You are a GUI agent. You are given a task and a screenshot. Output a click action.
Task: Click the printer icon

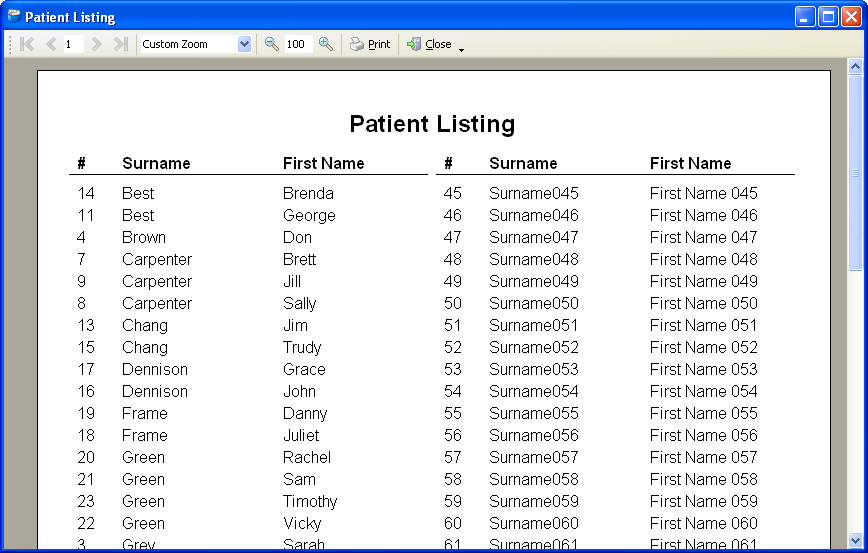tap(357, 44)
